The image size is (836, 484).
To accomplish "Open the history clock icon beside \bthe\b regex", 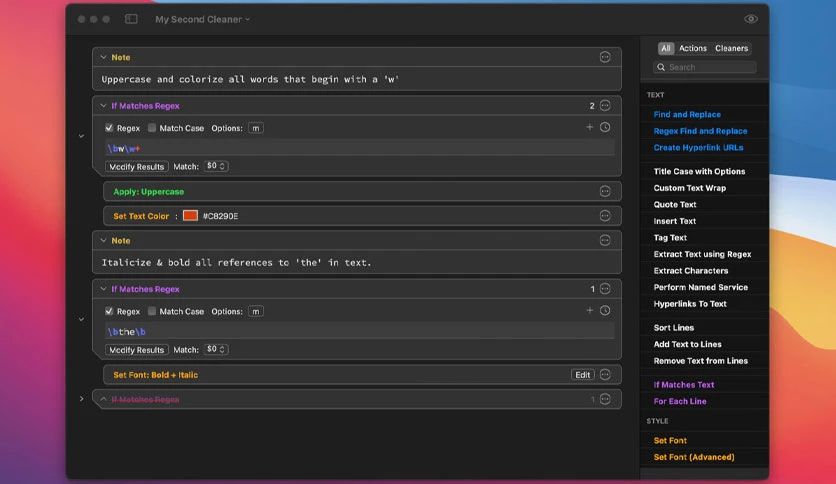I will click(605, 311).
